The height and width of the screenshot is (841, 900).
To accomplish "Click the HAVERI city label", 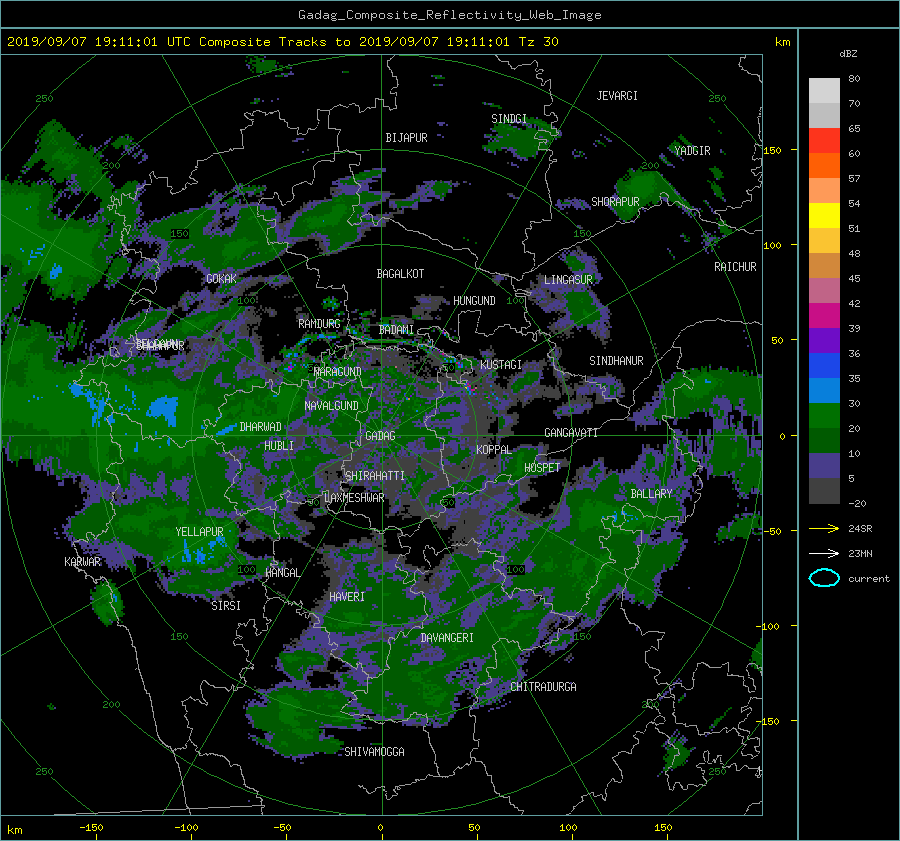I will coord(347,597).
